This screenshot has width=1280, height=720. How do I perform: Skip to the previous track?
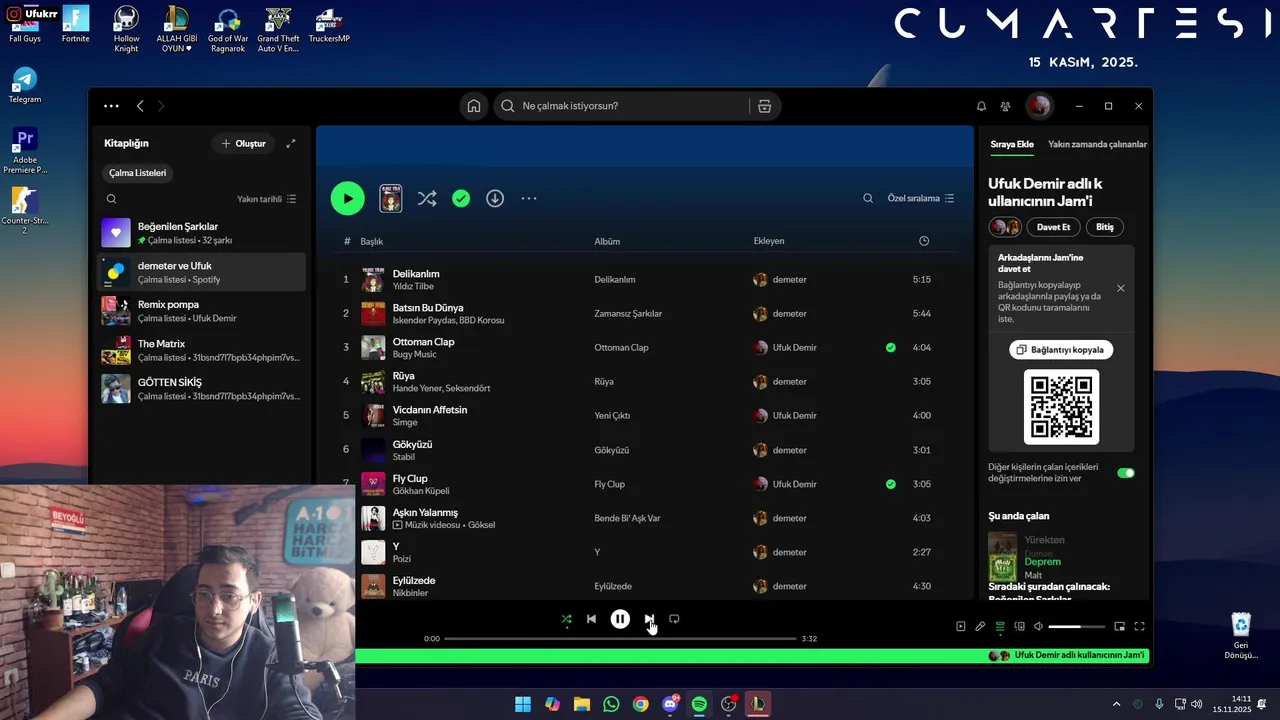click(x=591, y=619)
